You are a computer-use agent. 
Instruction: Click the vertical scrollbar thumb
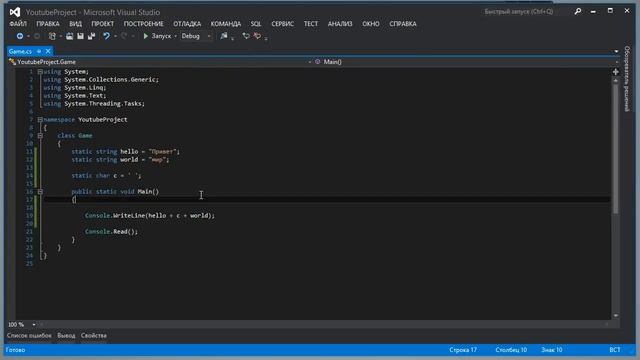(616, 149)
